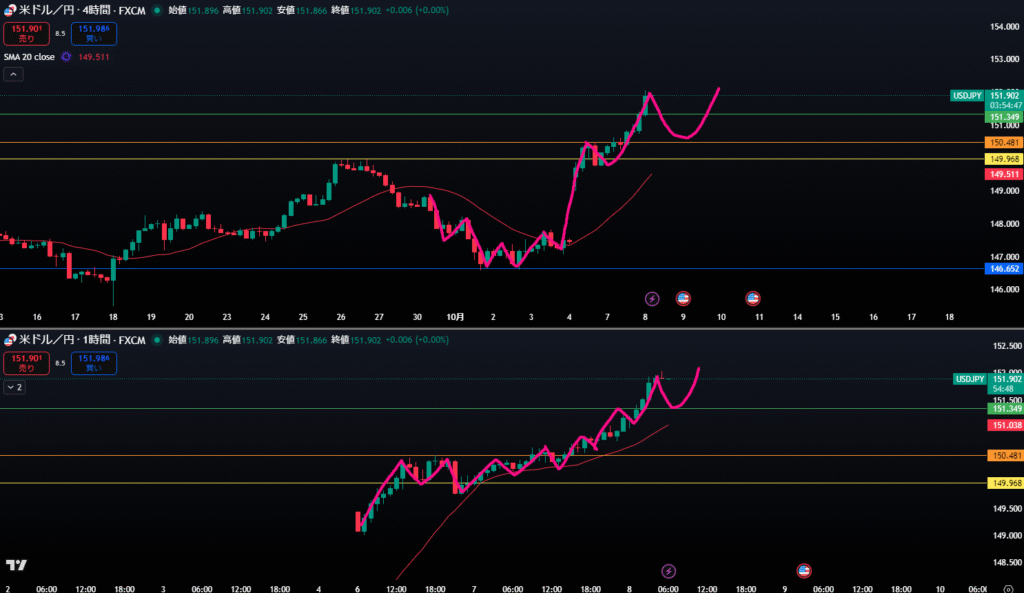
Task: Collapse the indicator legend on 4-hour chart
Action: pyautogui.click(x=14, y=75)
